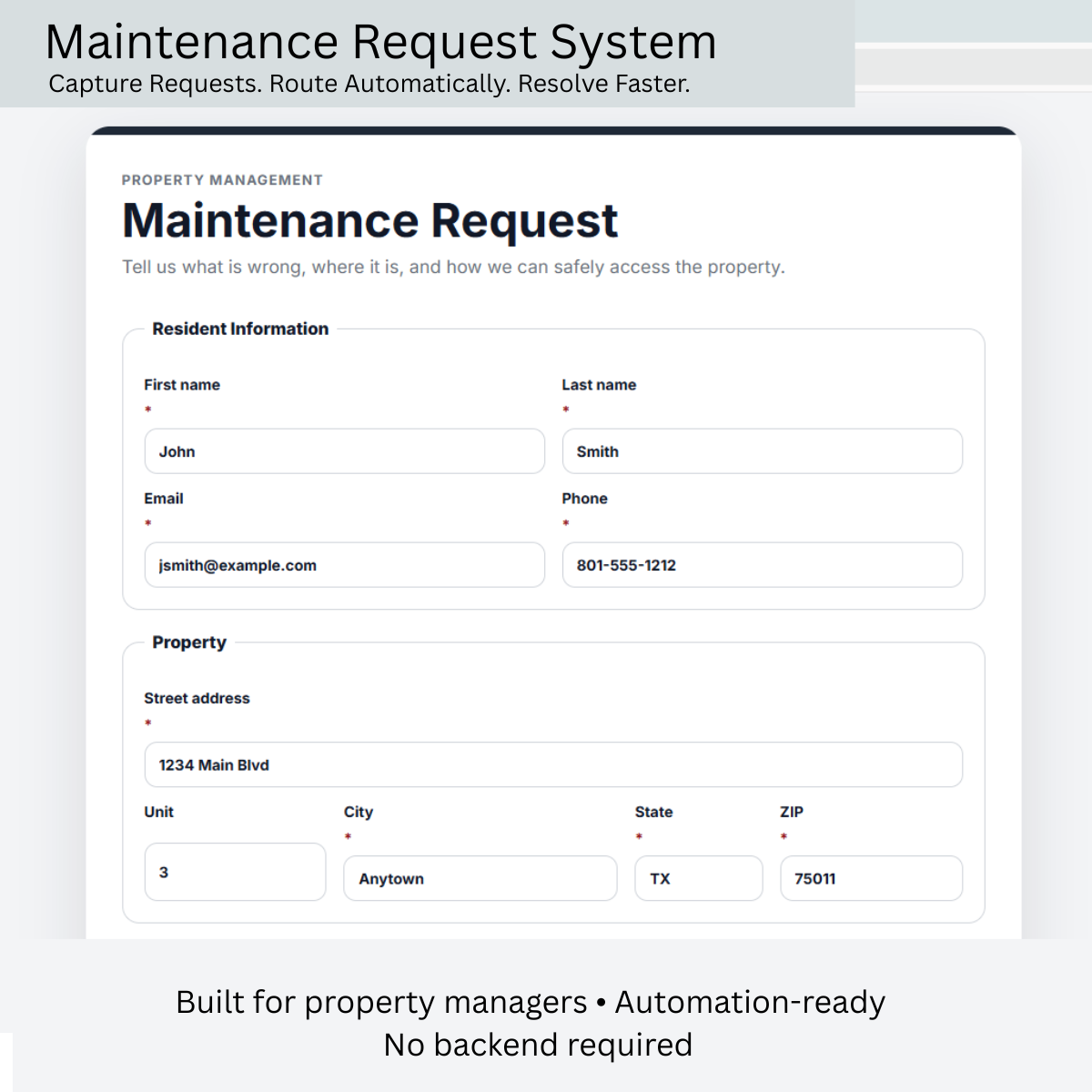Click the PROPERTY MANAGEMENT label above the heading
Image resolution: width=1092 pixels, height=1092 pixels.
222,180
